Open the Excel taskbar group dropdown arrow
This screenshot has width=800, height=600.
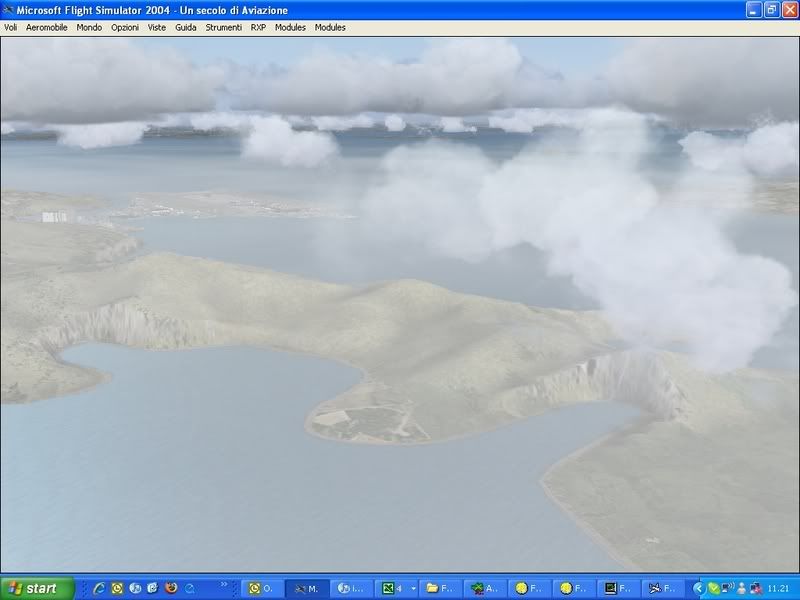tap(413, 589)
